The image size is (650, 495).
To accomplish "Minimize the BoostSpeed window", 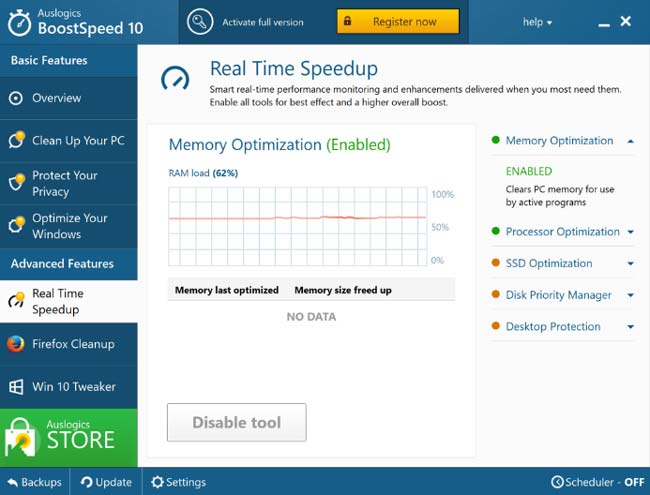I will point(604,25).
